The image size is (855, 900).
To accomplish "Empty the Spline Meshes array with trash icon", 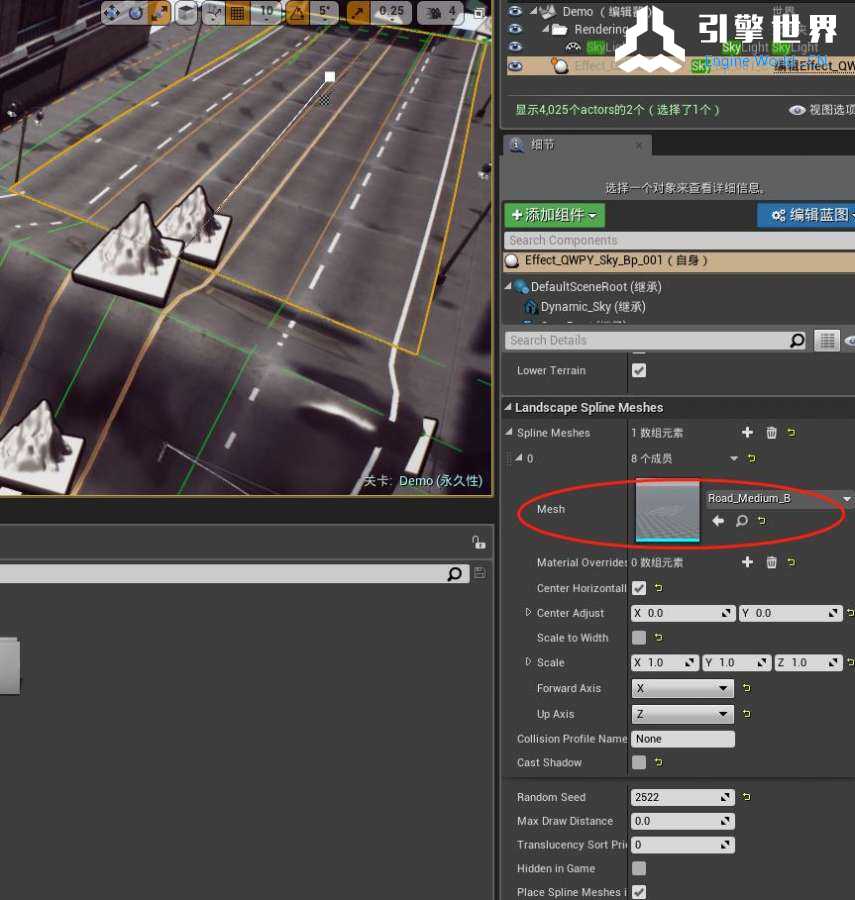I will point(771,432).
